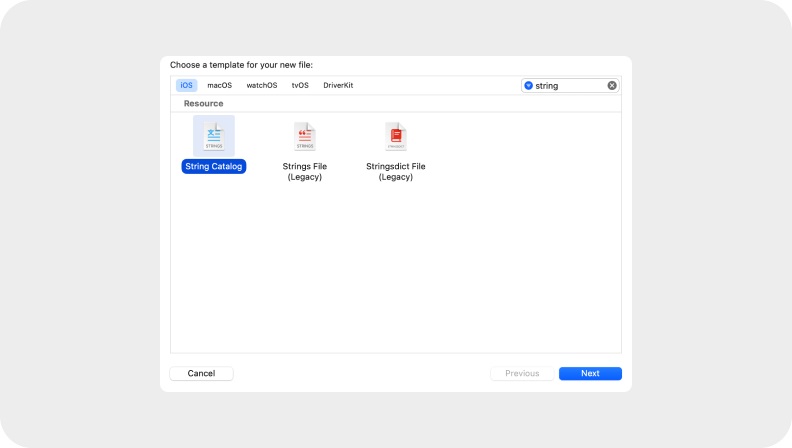Image resolution: width=792 pixels, height=448 pixels.
Task: Select the Strings File (Legacy) icon
Action: click(305, 136)
